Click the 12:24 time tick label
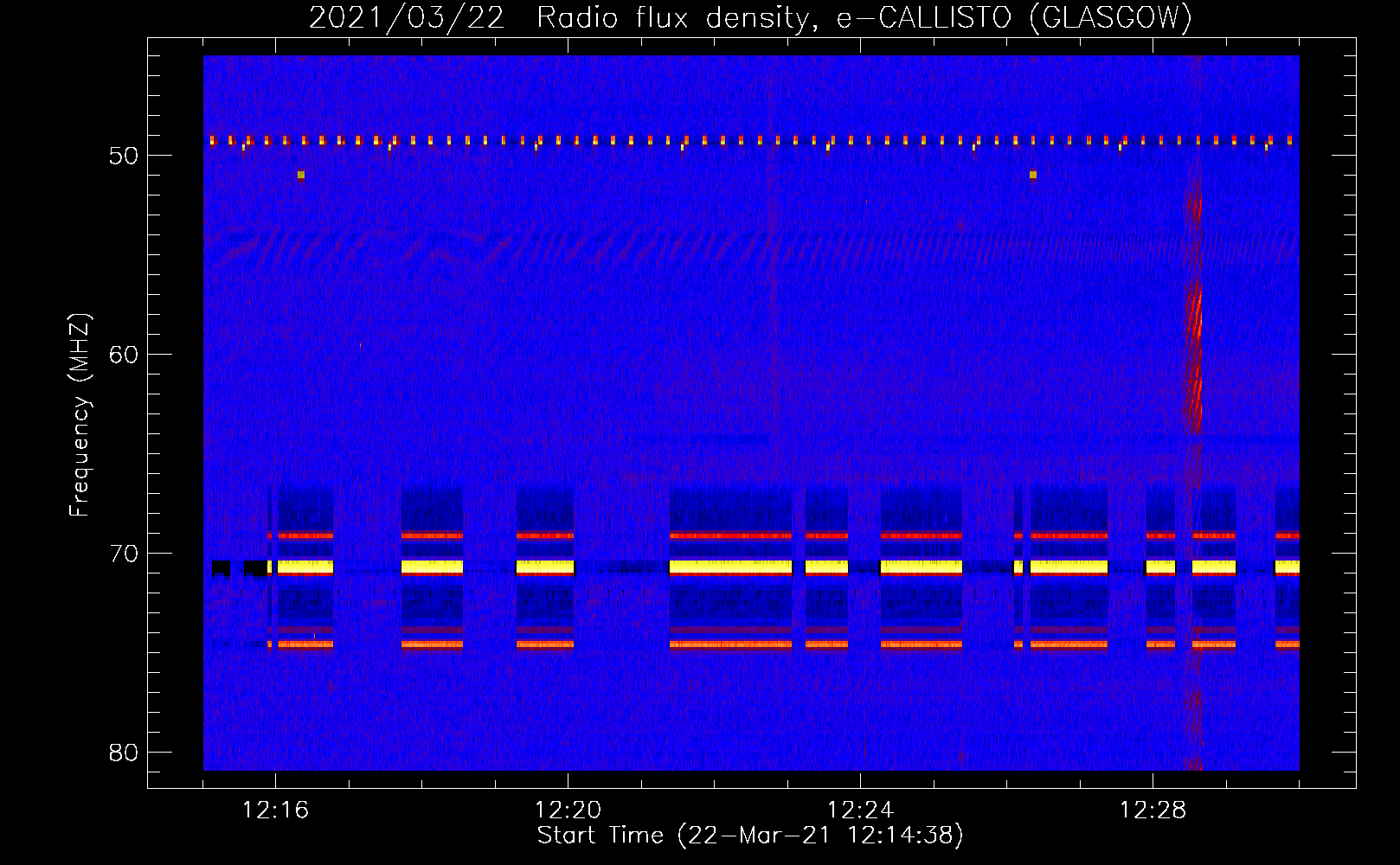Viewport: 1400px width, 865px height. click(860, 811)
